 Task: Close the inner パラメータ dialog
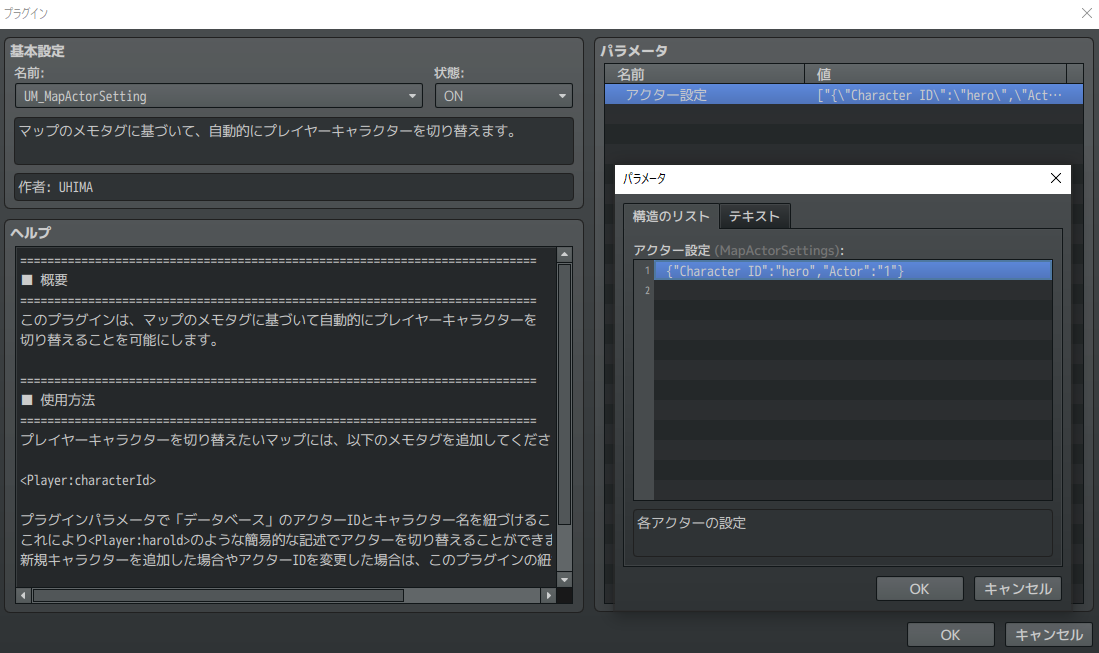[1055, 178]
